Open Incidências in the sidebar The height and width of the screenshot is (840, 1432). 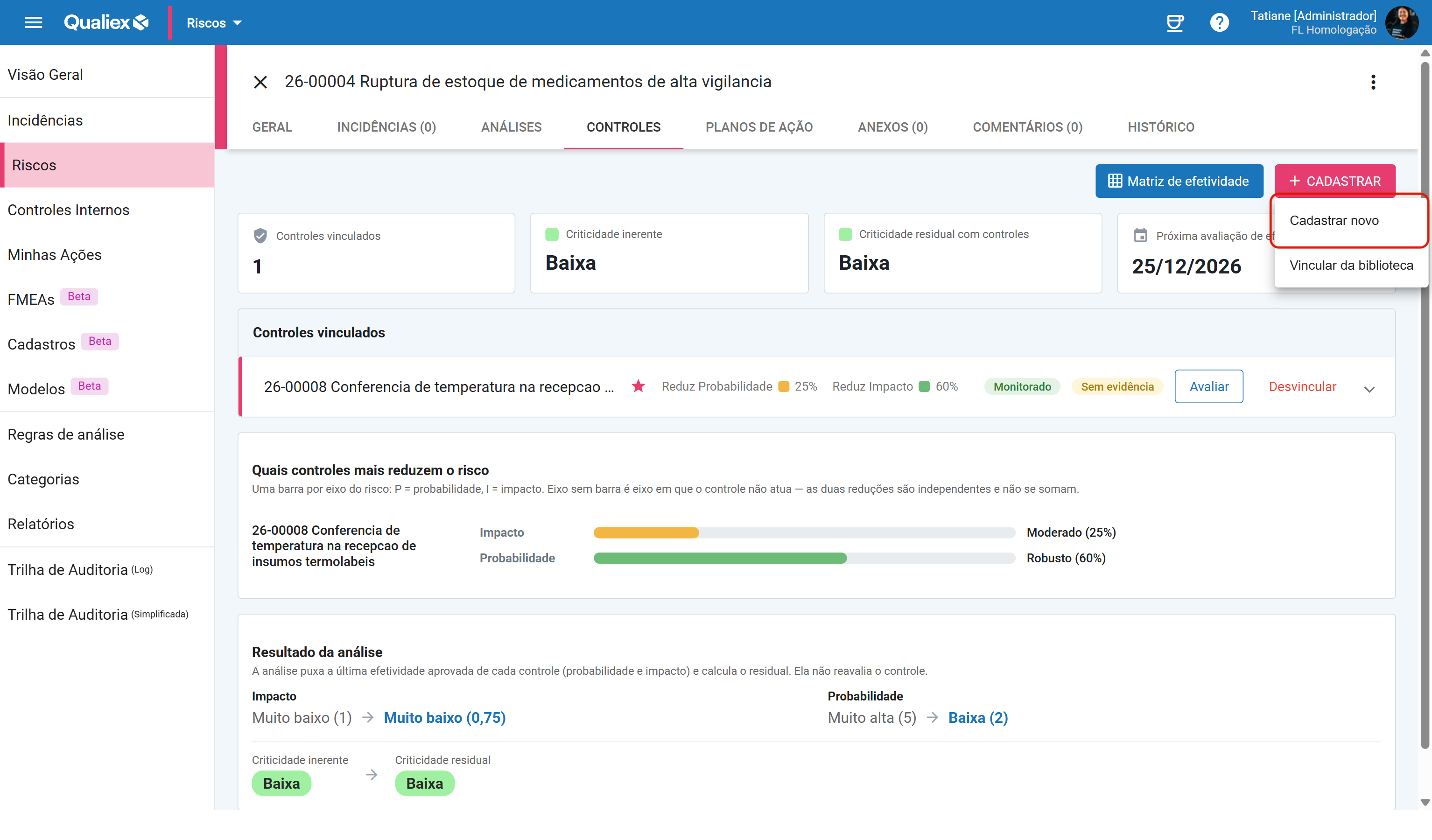(107, 120)
